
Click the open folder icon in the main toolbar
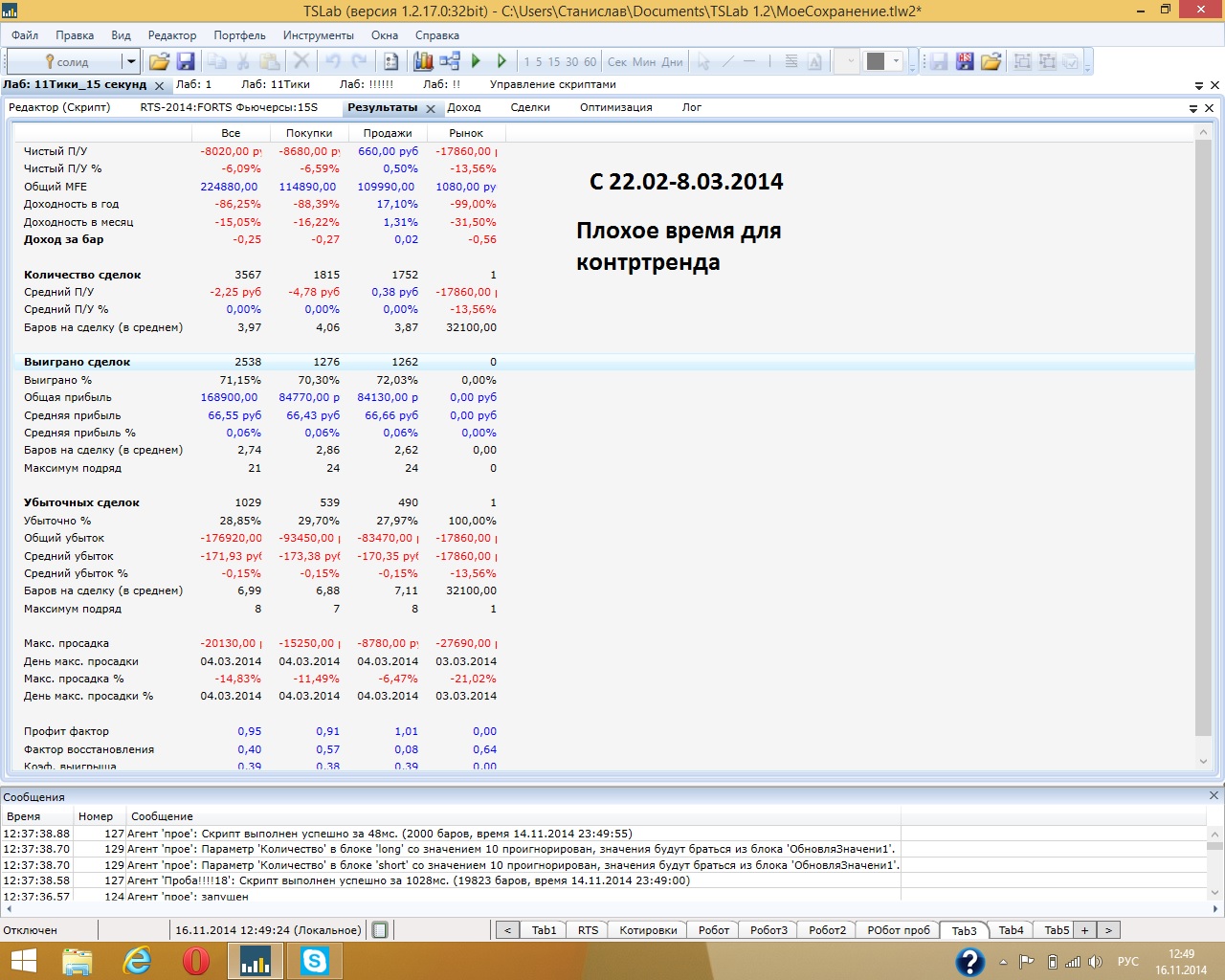[x=159, y=61]
